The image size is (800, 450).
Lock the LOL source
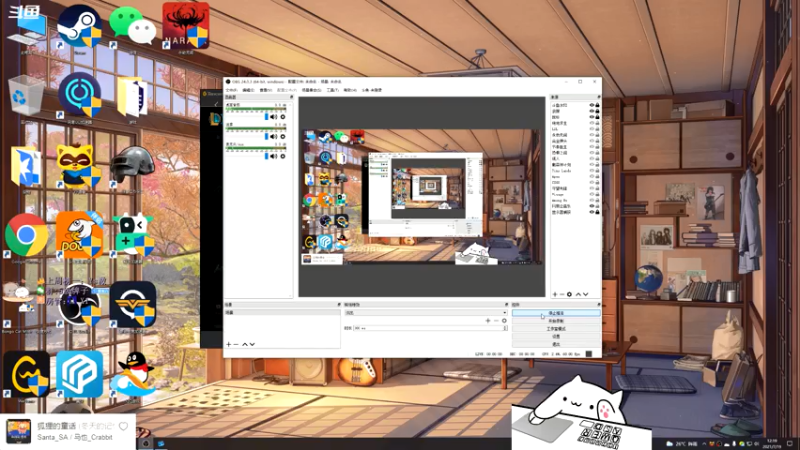(x=597, y=129)
